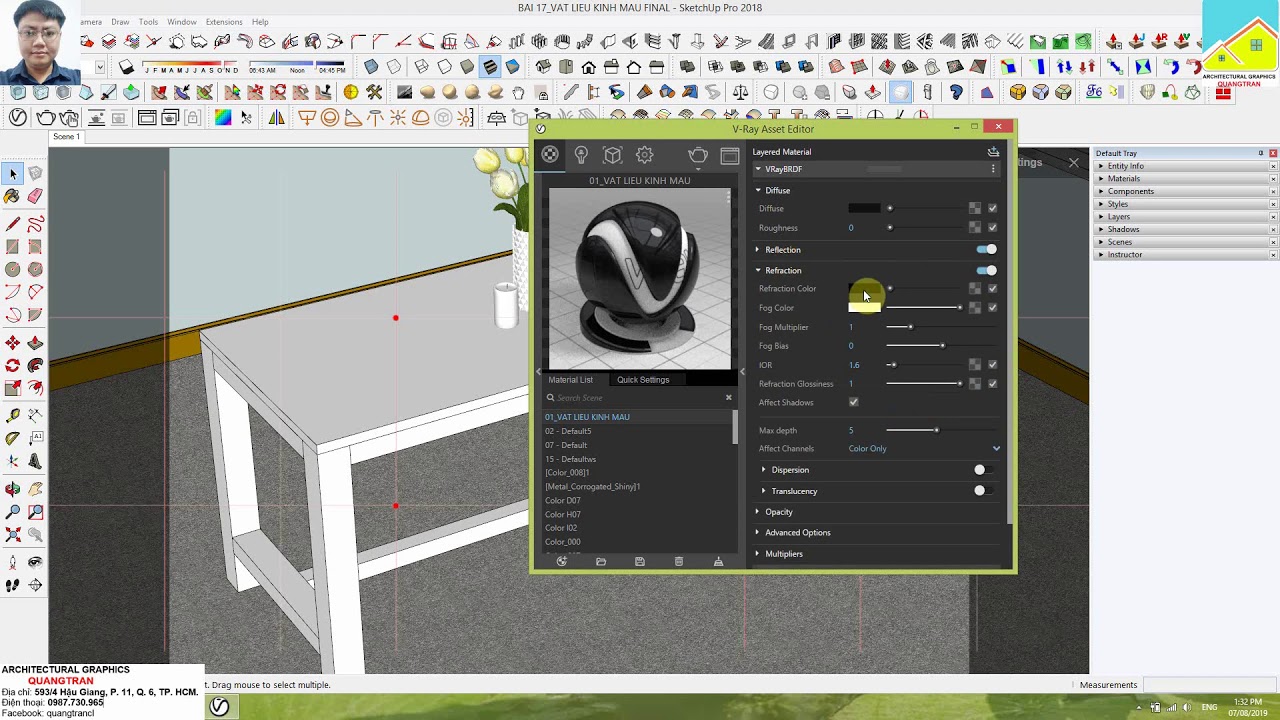This screenshot has height=720, width=1280.
Task: Open the Affect Channels dropdown
Action: (924, 449)
